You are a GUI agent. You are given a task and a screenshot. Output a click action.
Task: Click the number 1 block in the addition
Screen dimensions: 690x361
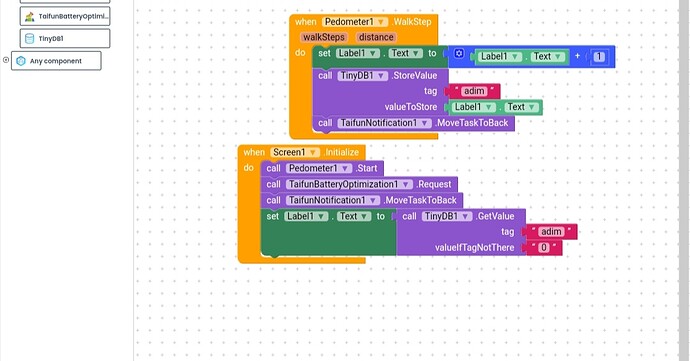pos(598,57)
